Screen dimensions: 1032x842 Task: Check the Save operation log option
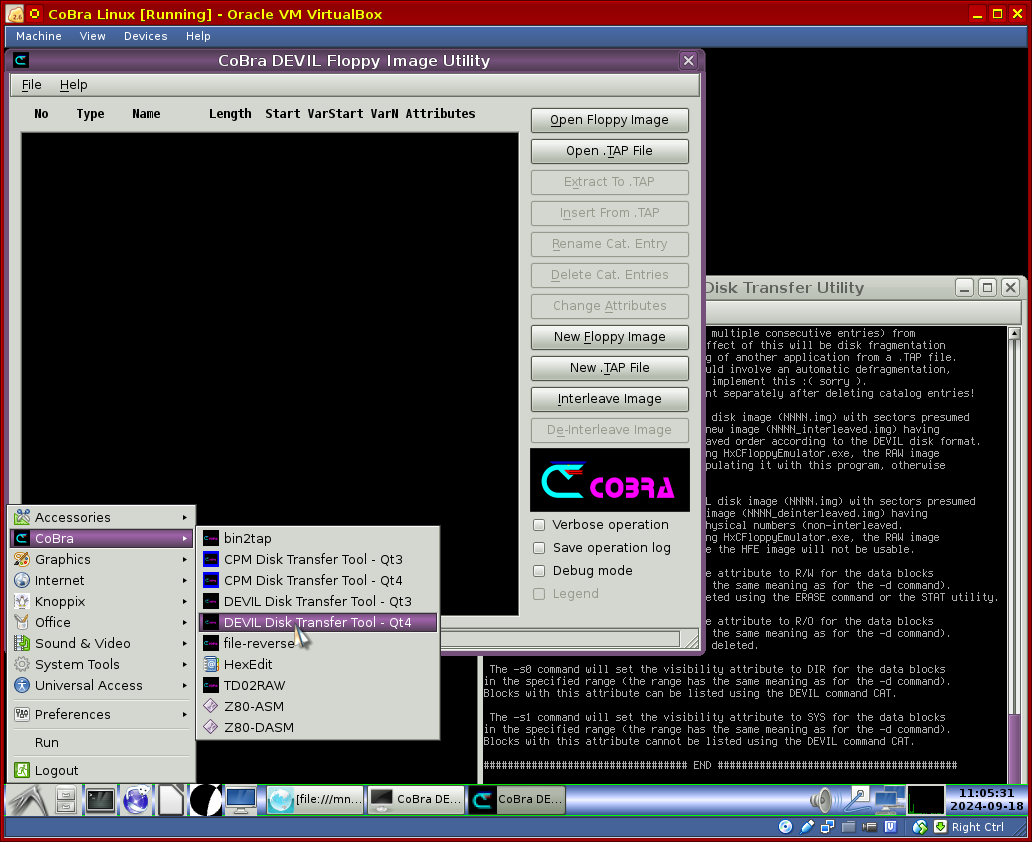[540, 548]
